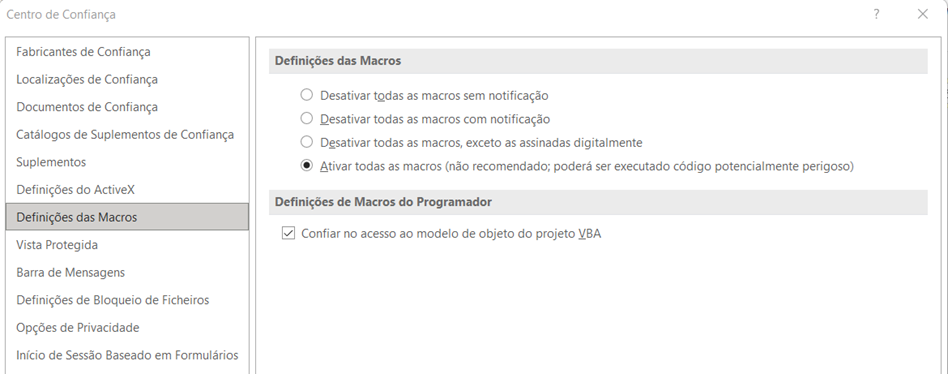
Task: Open the help question mark icon
Action: 876,15
